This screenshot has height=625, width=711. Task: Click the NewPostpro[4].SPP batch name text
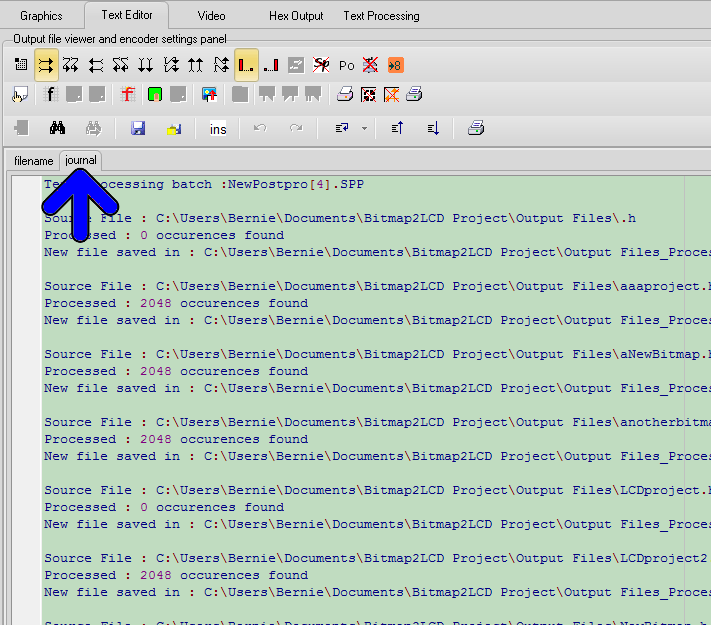296,184
